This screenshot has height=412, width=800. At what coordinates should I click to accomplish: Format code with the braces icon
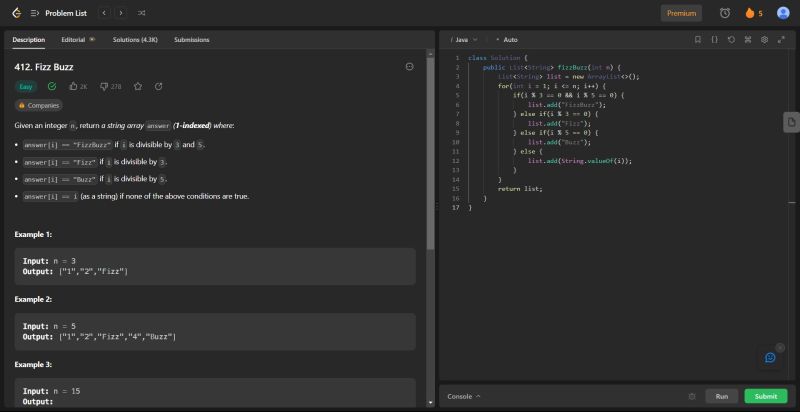click(714, 40)
